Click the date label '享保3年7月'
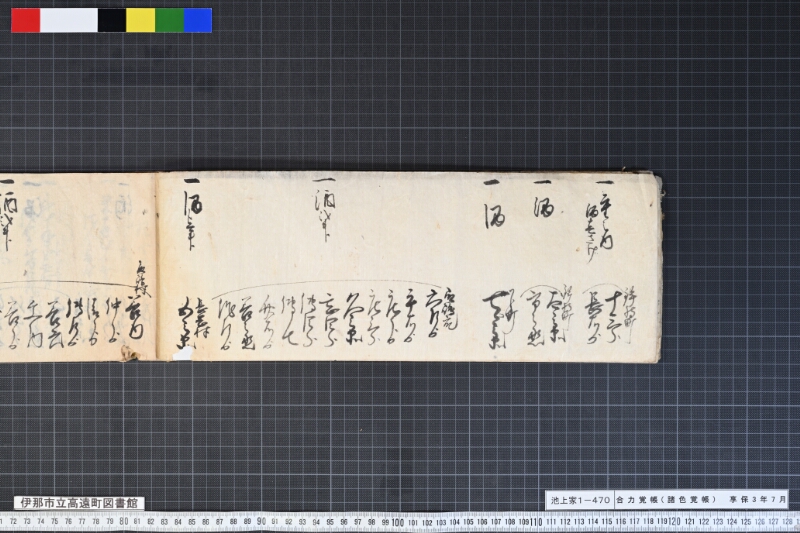Viewport: 800px width, 533px height. point(757,500)
